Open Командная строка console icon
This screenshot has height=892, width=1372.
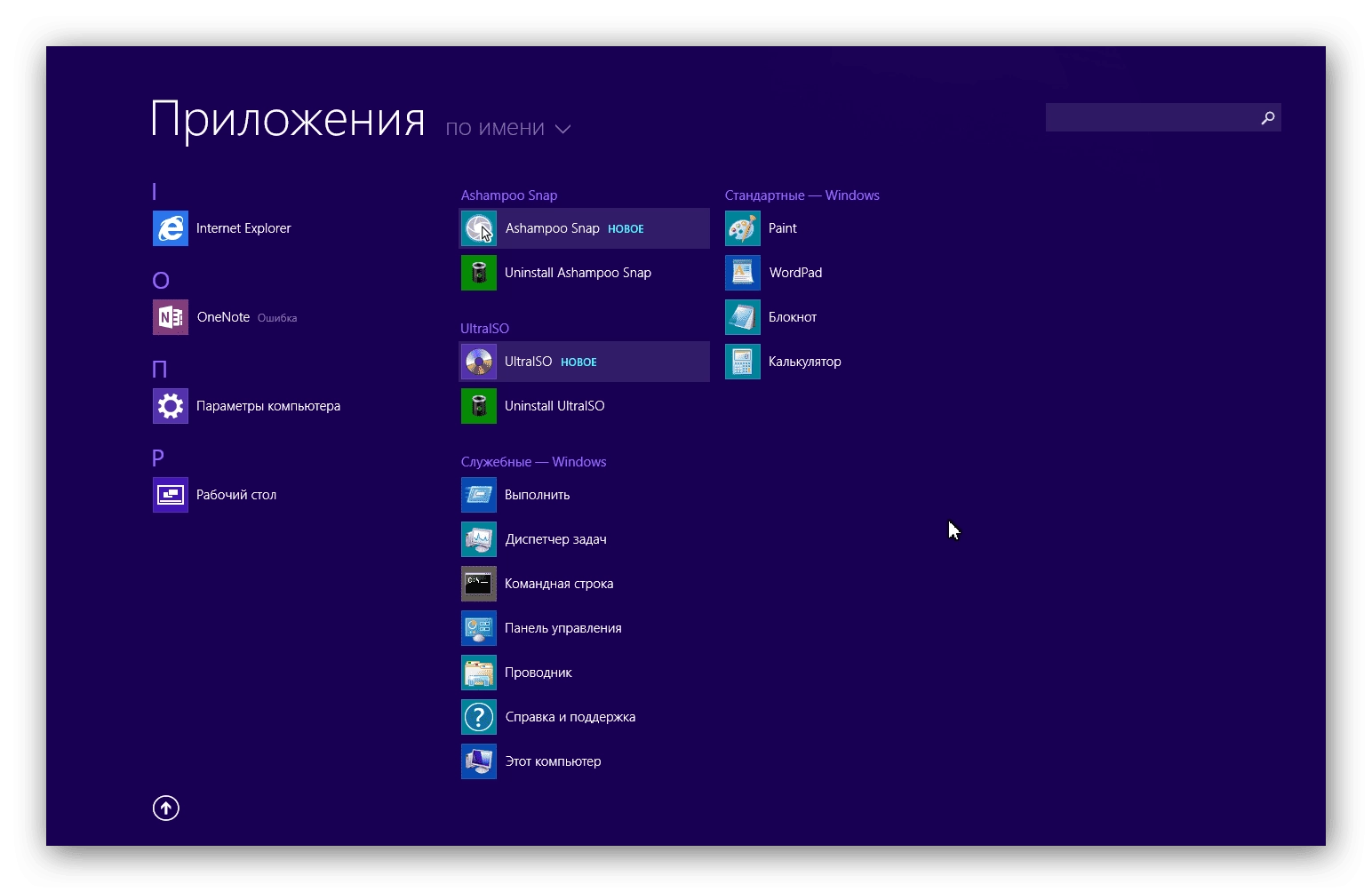479,584
